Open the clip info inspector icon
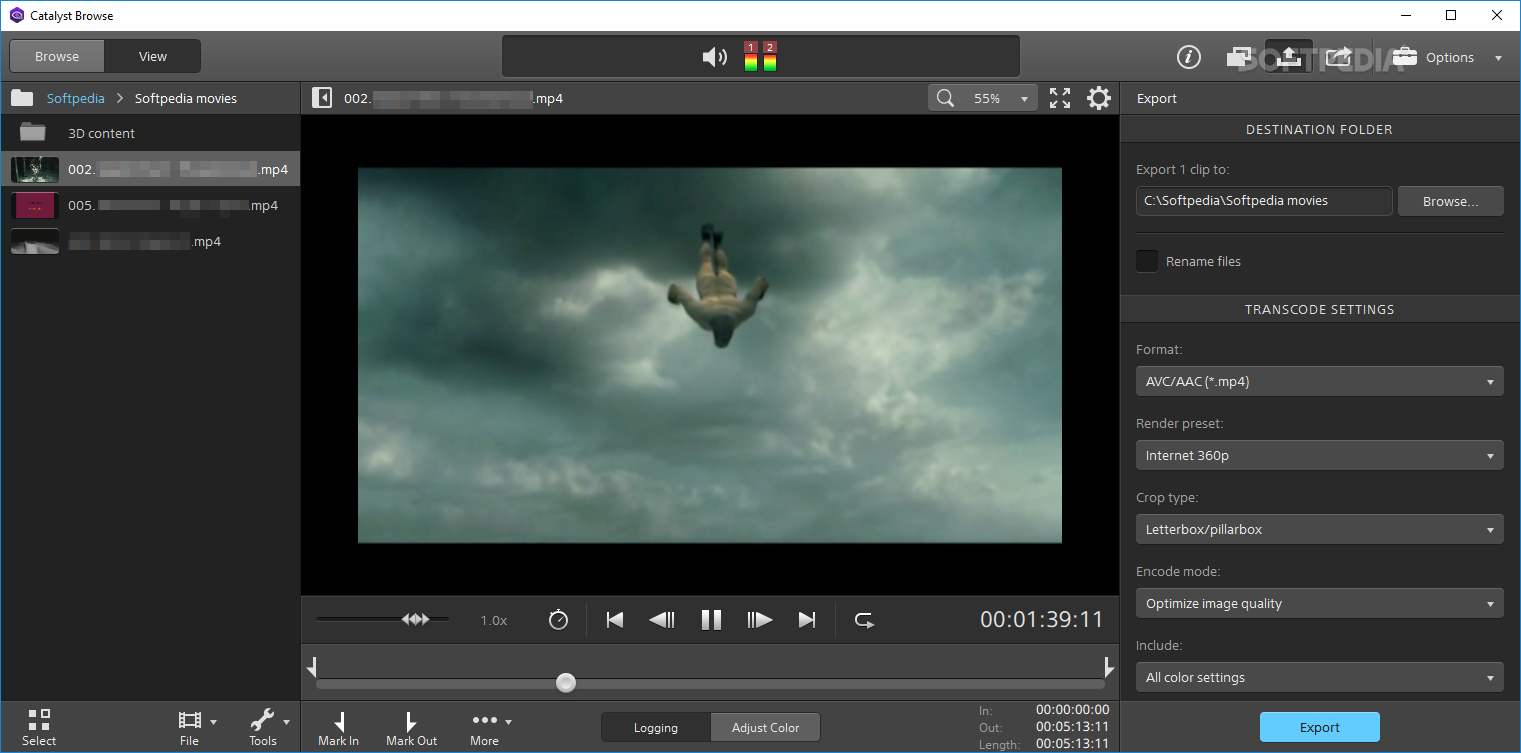 click(x=1188, y=57)
